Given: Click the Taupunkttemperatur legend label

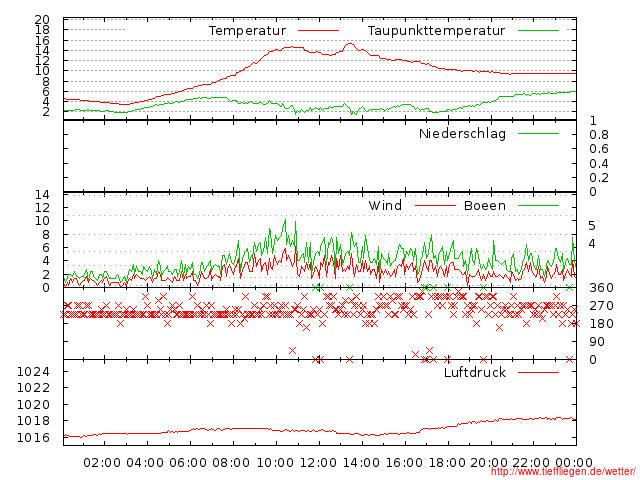Looking at the screenshot, I should (436, 31).
